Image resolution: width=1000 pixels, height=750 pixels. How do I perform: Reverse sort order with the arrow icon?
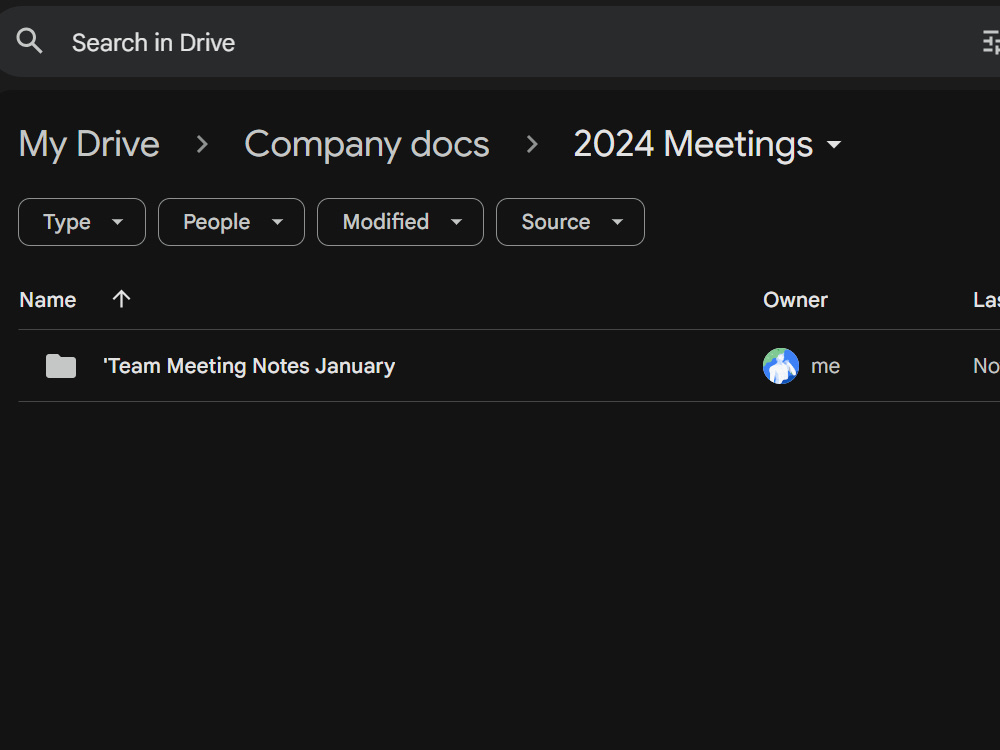(121, 298)
